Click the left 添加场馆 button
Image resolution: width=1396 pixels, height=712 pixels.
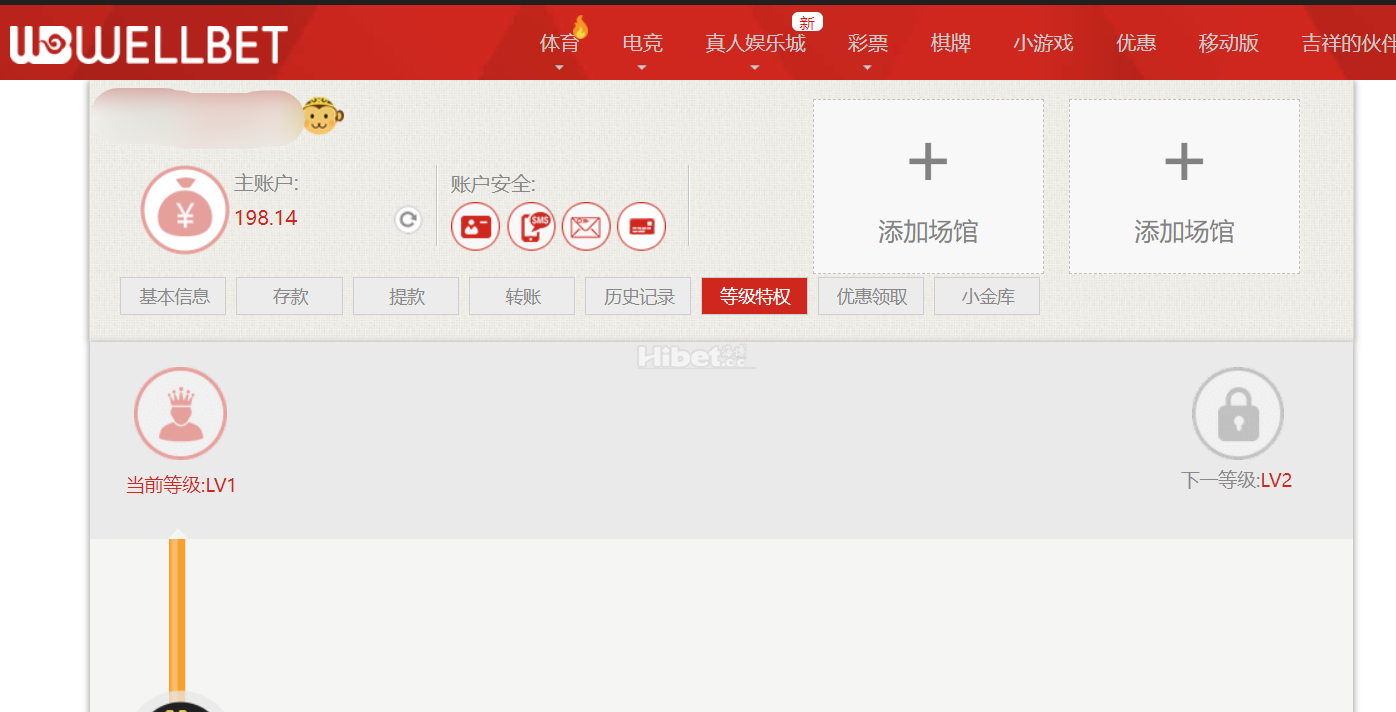coord(927,186)
